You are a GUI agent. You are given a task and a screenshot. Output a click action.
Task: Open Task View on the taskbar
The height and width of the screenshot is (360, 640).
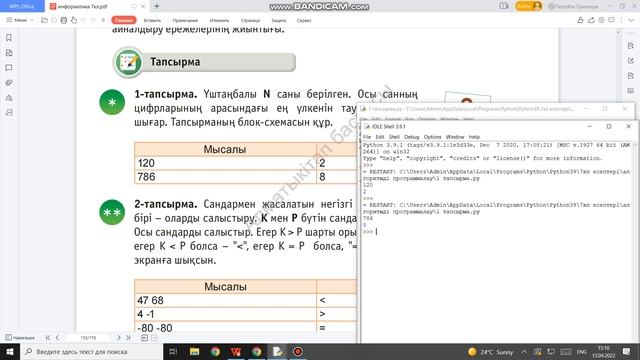coord(173,351)
